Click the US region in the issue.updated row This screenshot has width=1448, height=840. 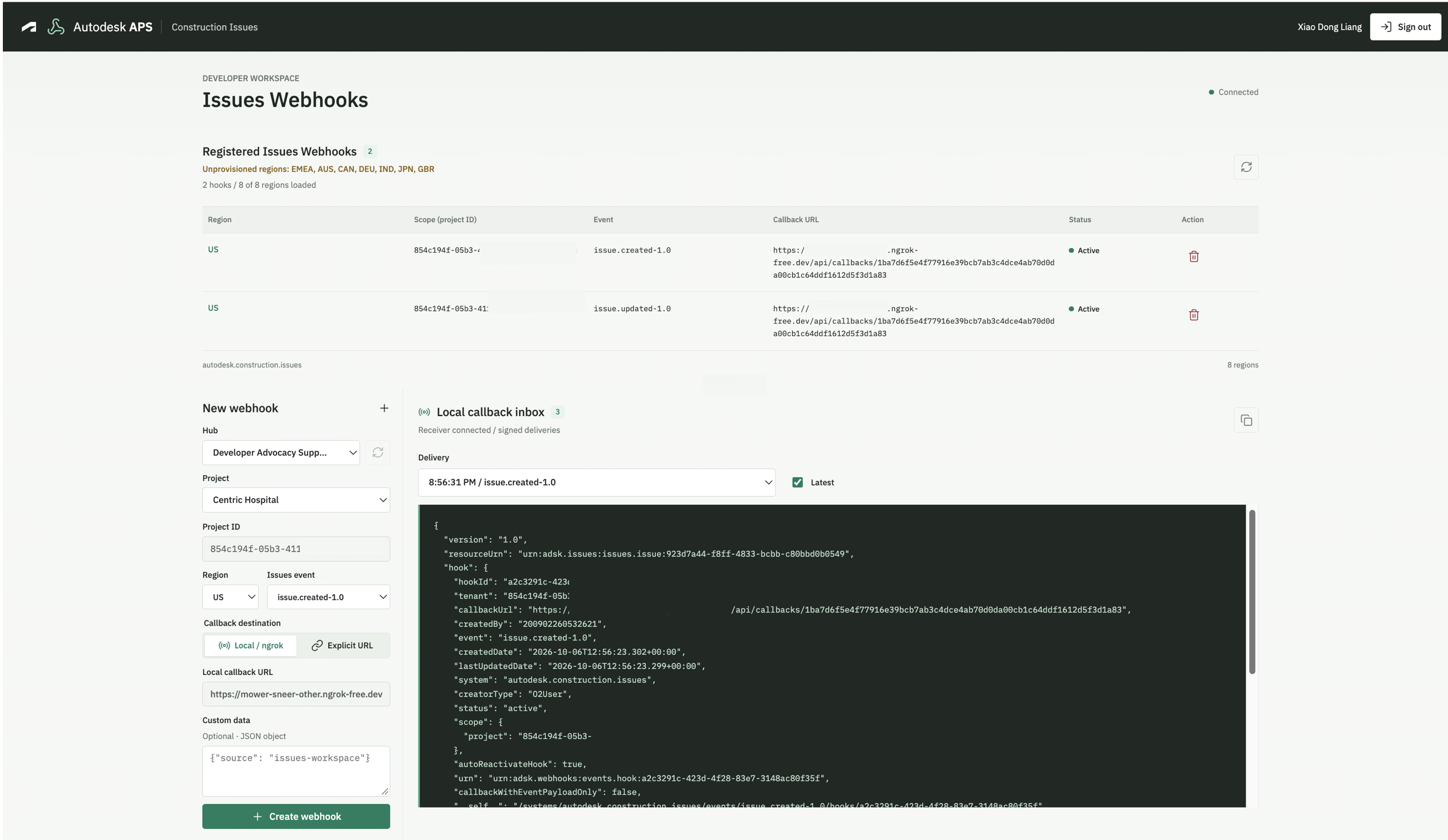click(213, 308)
